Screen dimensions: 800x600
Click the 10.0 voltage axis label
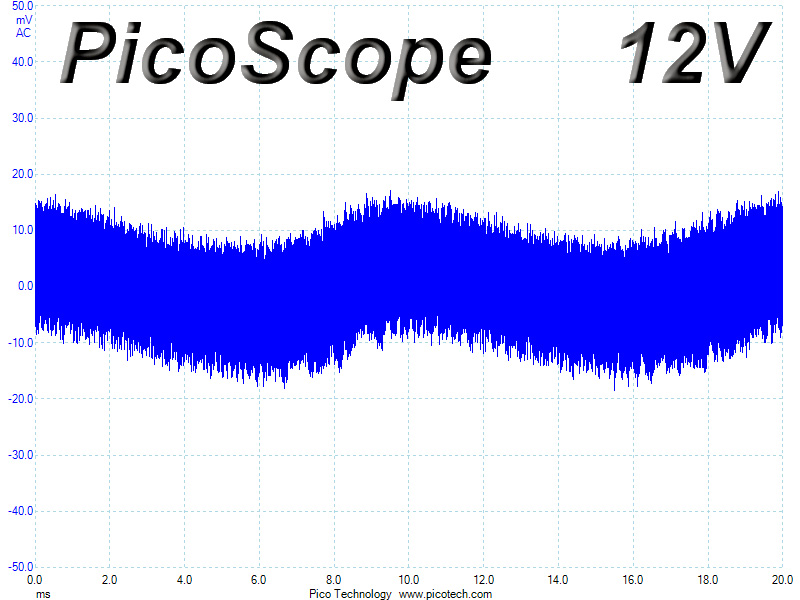click(x=22, y=230)
